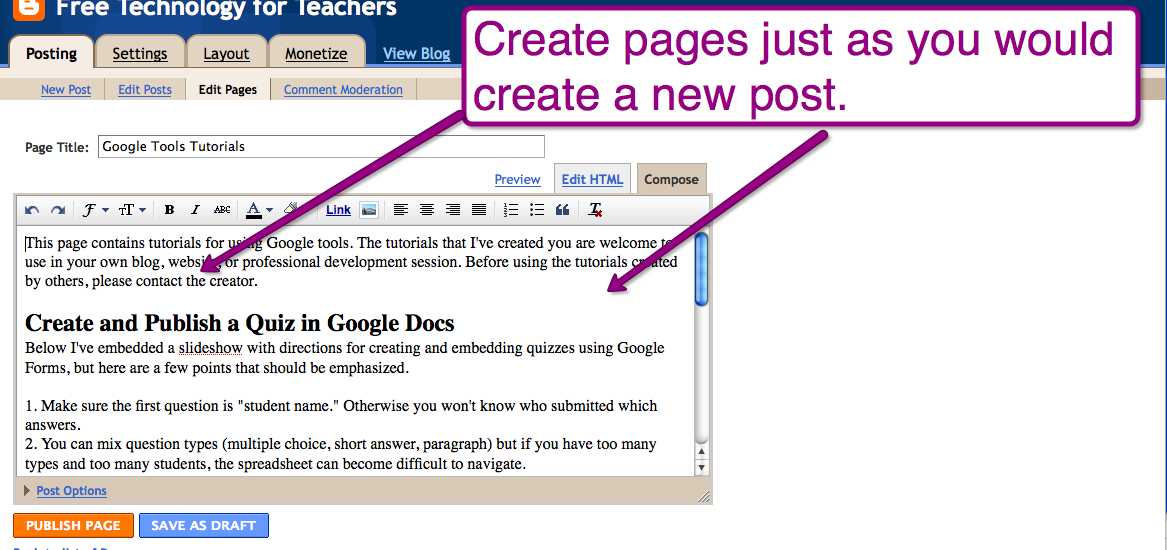Apply strikethrough formatting

pyautogui.click(x=222, y=211)
